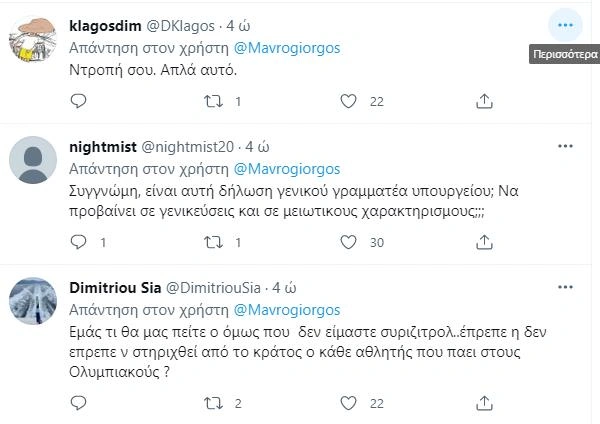Image resolution: width=600 pixels, height=424 pixels.
Task: Like nightmist's tweet with 30 likes
Action: [x=348, y=242]
